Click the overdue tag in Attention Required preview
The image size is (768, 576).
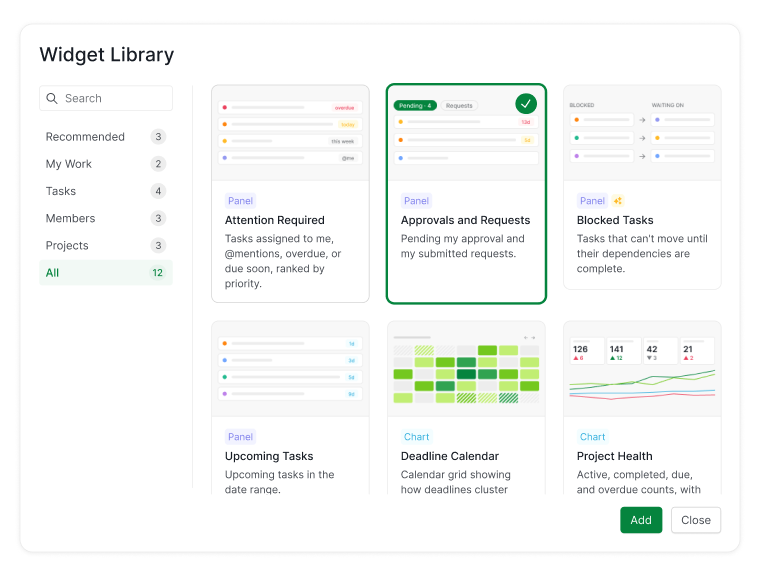coord(344,108)
